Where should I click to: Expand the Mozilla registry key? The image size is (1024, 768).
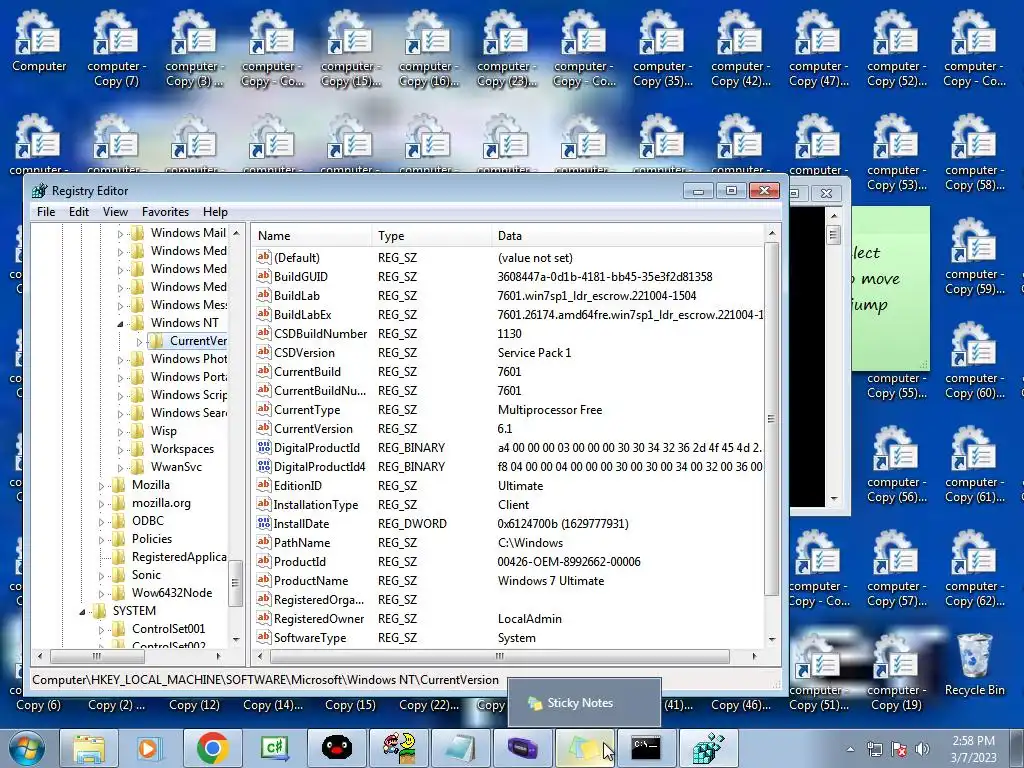(x=101, y=485)
